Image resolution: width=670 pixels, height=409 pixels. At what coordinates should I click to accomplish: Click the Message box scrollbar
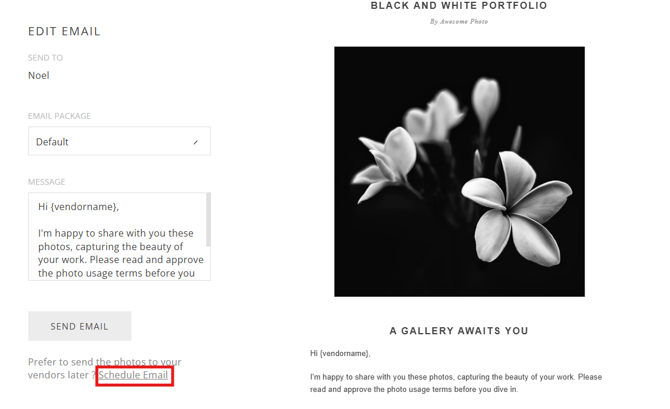coord(208,220)
